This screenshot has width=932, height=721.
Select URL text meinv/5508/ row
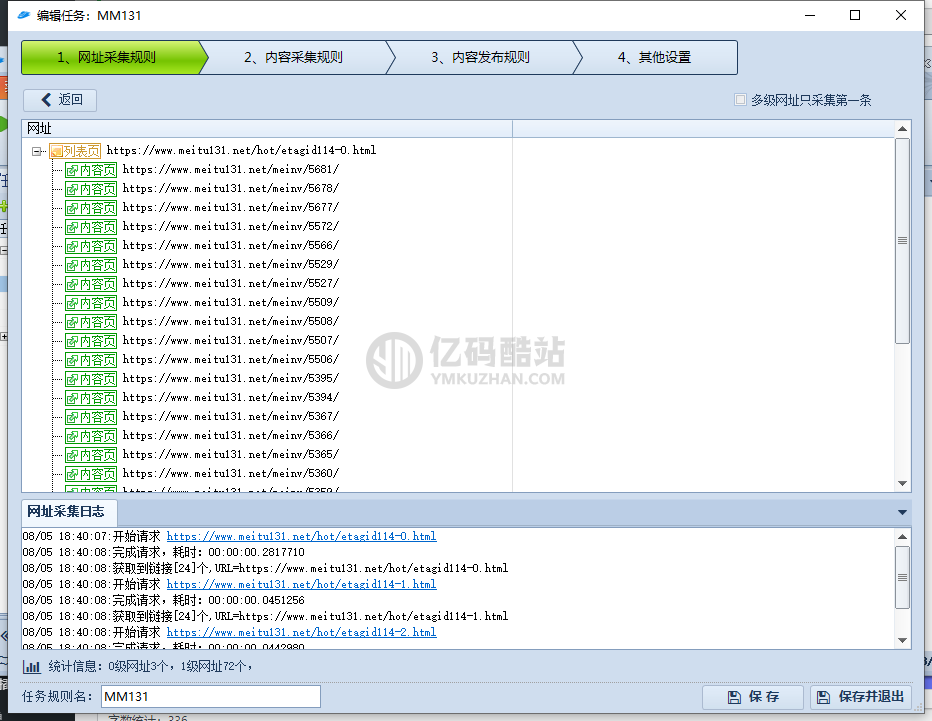pyautogui.click(x=231, y=322)
